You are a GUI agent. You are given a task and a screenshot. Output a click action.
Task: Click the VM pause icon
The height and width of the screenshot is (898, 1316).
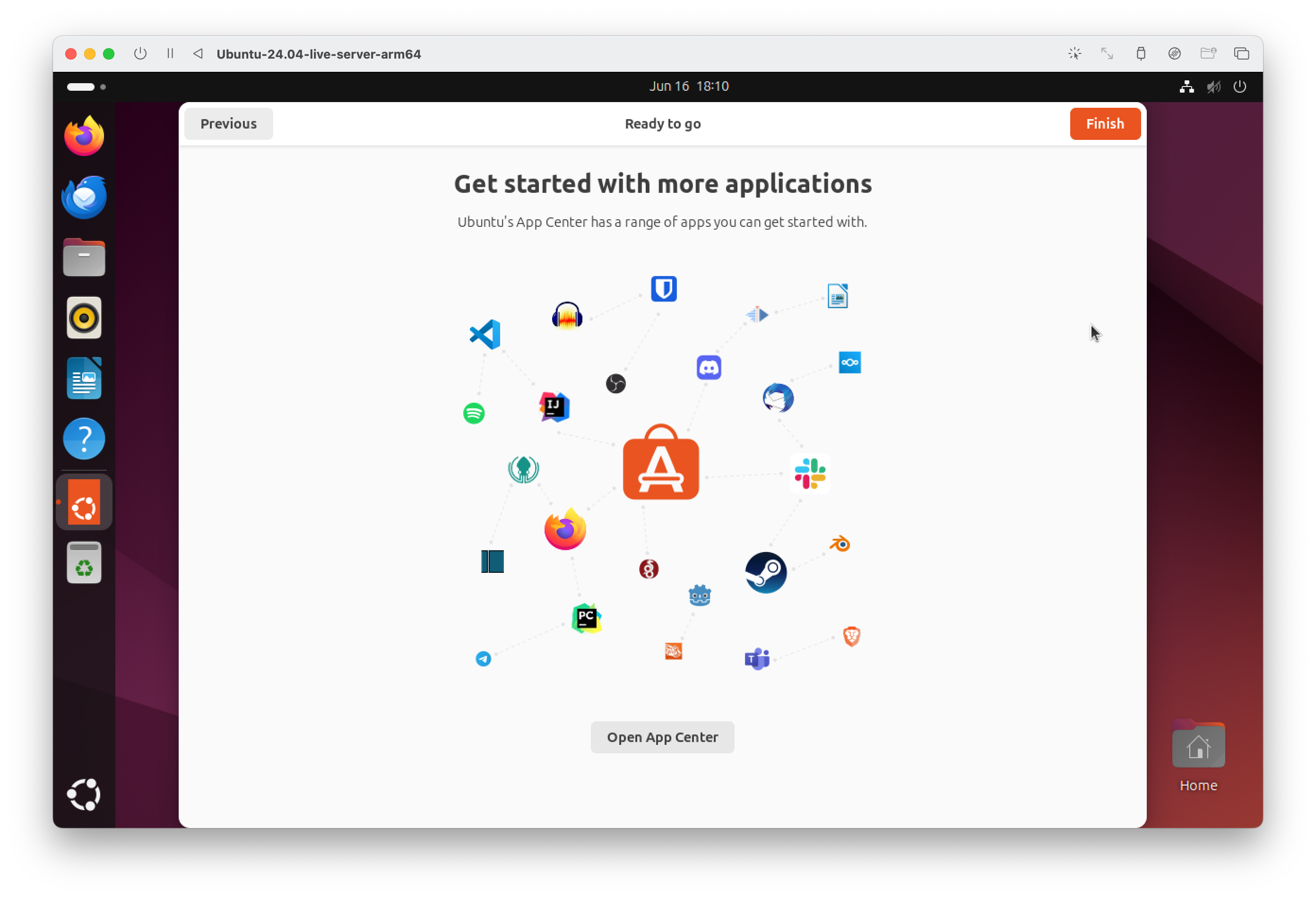click(x=170, y=54)
